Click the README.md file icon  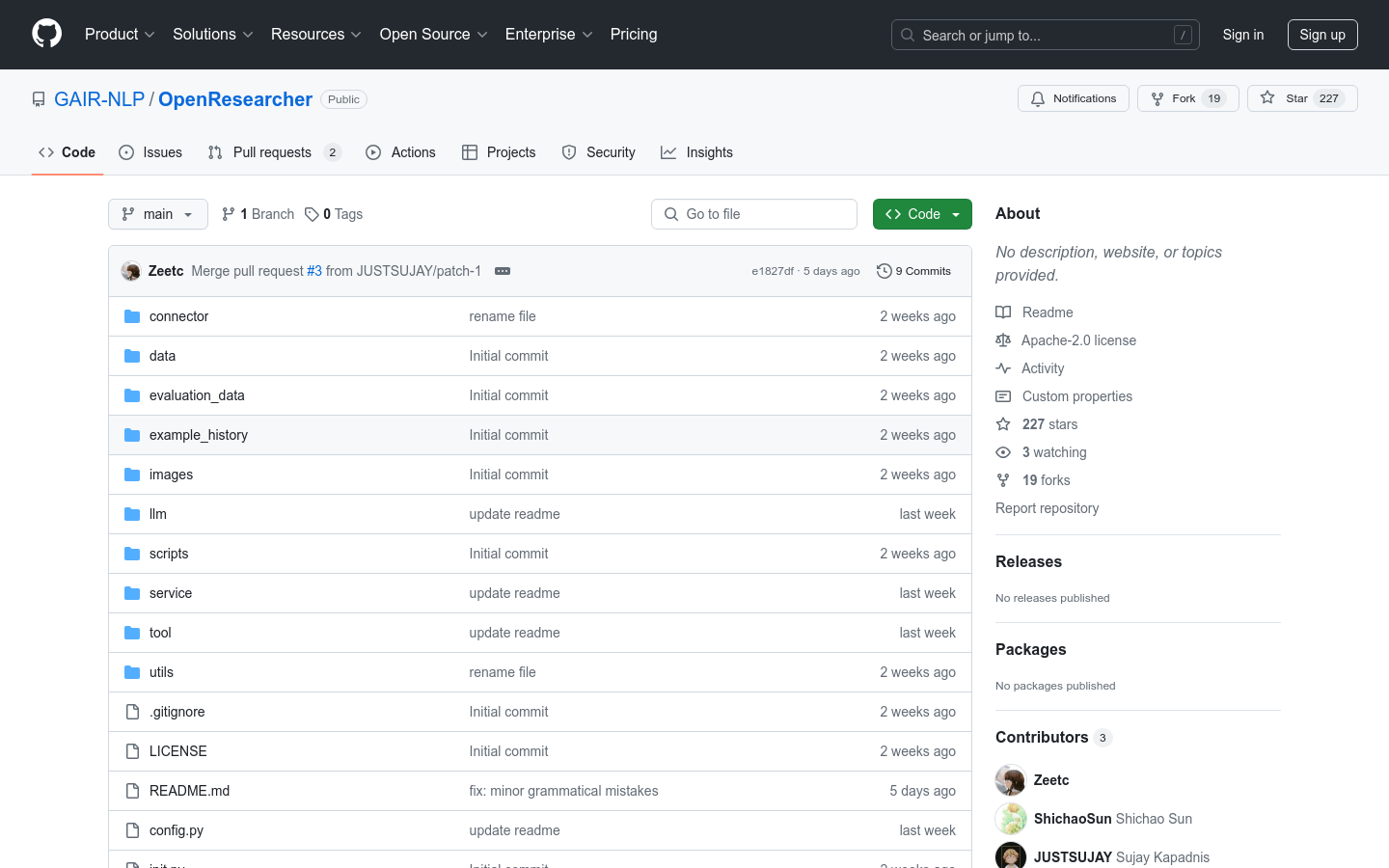(x=132, y=791)
